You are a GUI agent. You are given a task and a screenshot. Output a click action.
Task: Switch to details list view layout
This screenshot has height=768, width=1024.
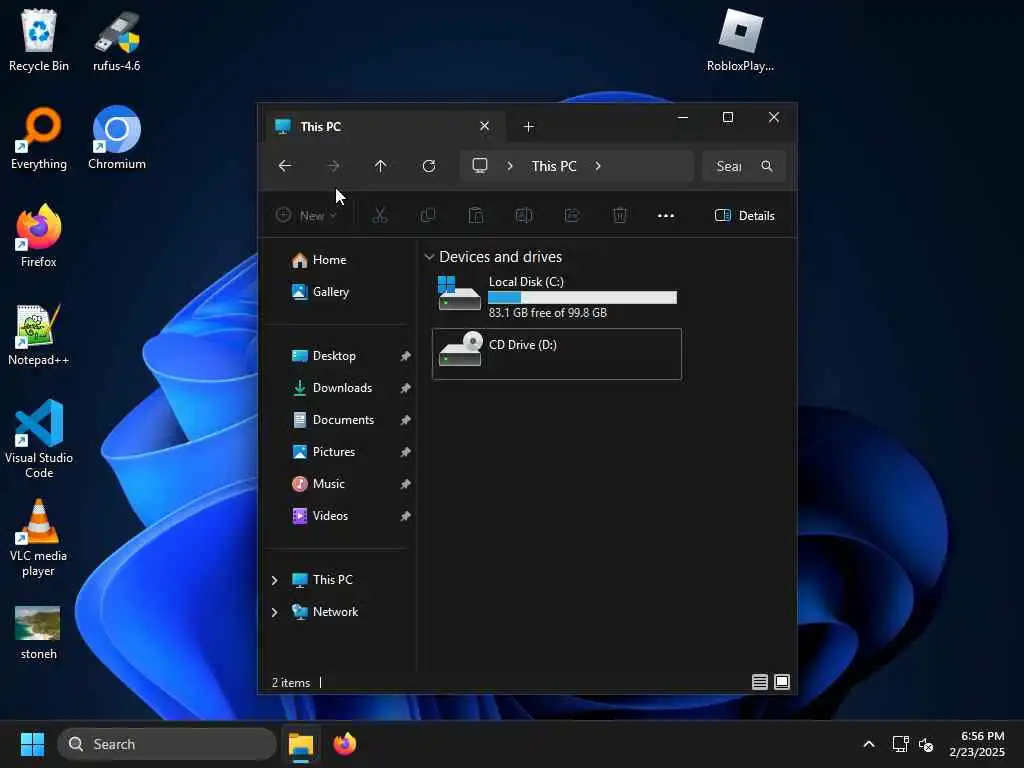[760, 682]
